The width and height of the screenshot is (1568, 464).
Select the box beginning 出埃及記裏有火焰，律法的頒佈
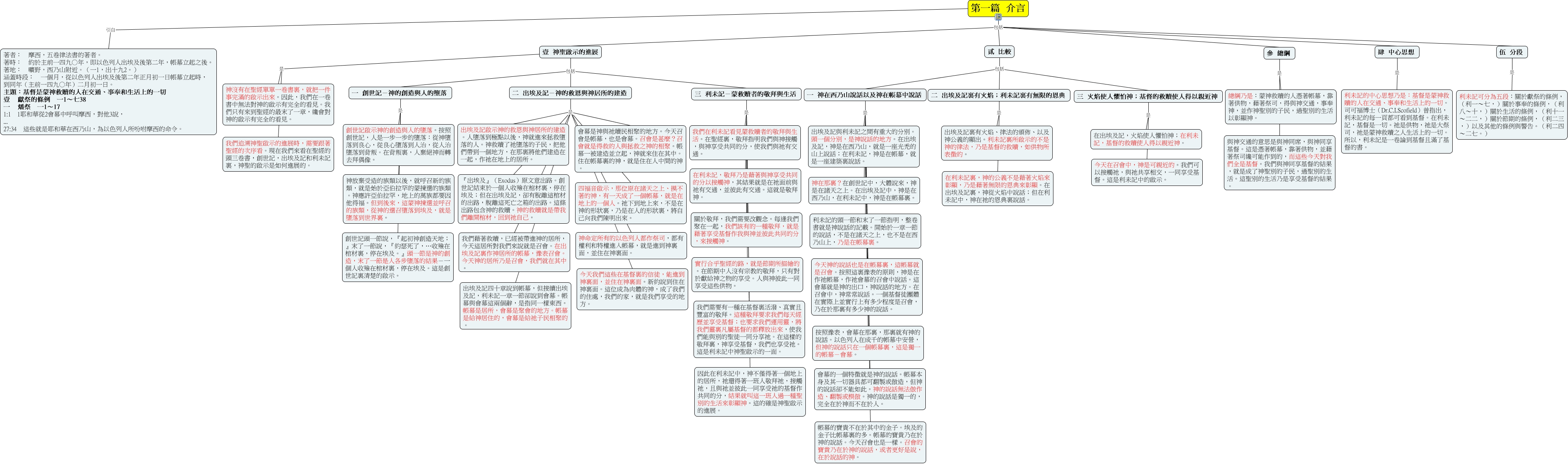pyautogui.click(x=996, y=143)
